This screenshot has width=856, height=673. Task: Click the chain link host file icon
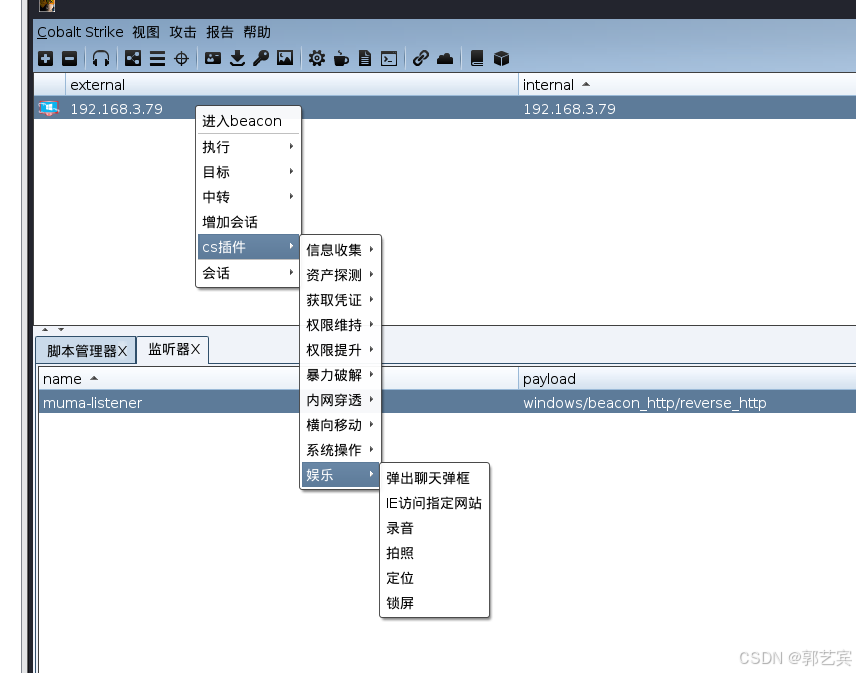tap(420, 58)
